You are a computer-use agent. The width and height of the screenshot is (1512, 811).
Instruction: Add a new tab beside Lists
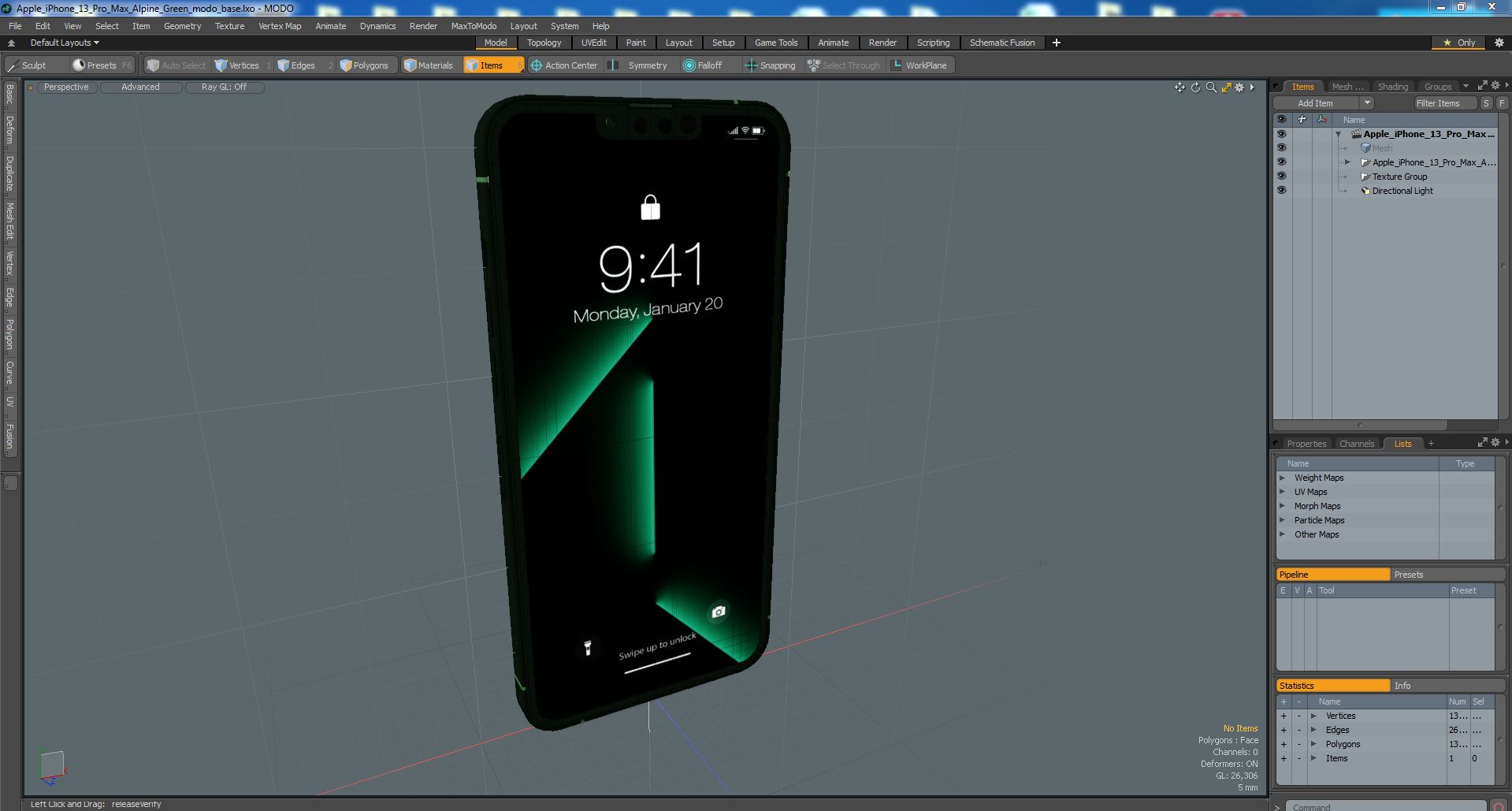[x=1431, y=443]
